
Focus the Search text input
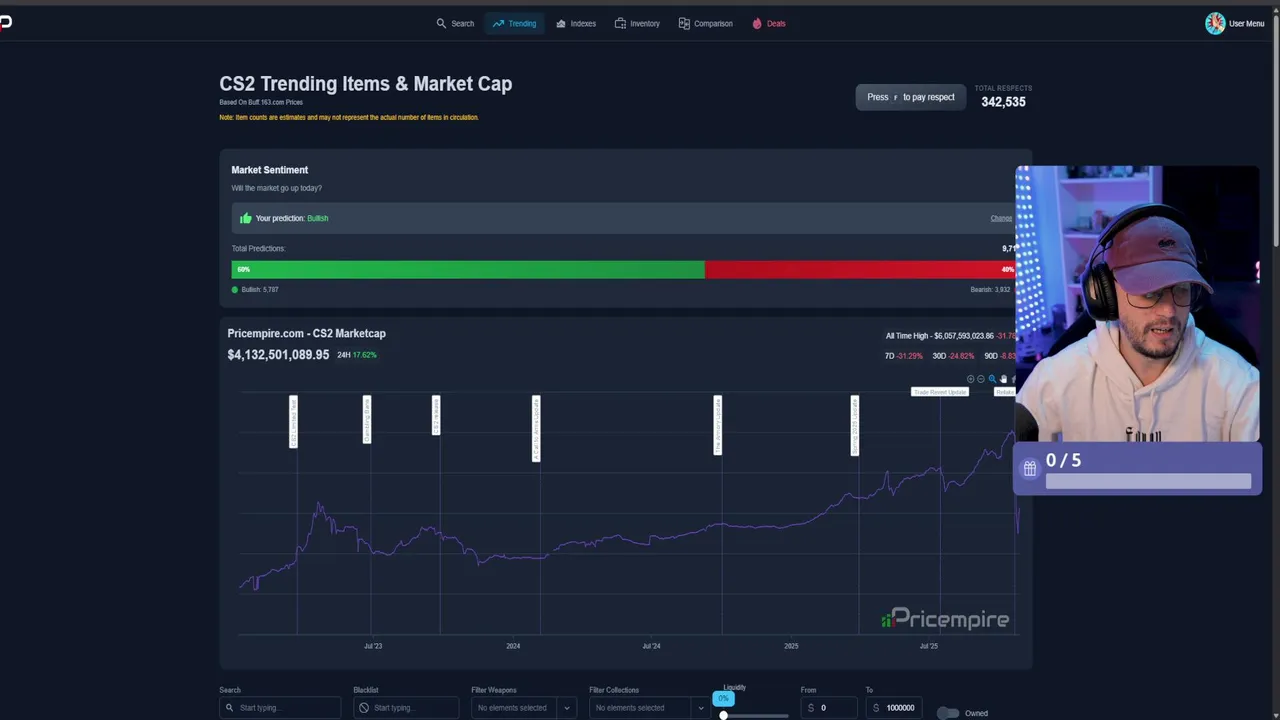[280, 708]
